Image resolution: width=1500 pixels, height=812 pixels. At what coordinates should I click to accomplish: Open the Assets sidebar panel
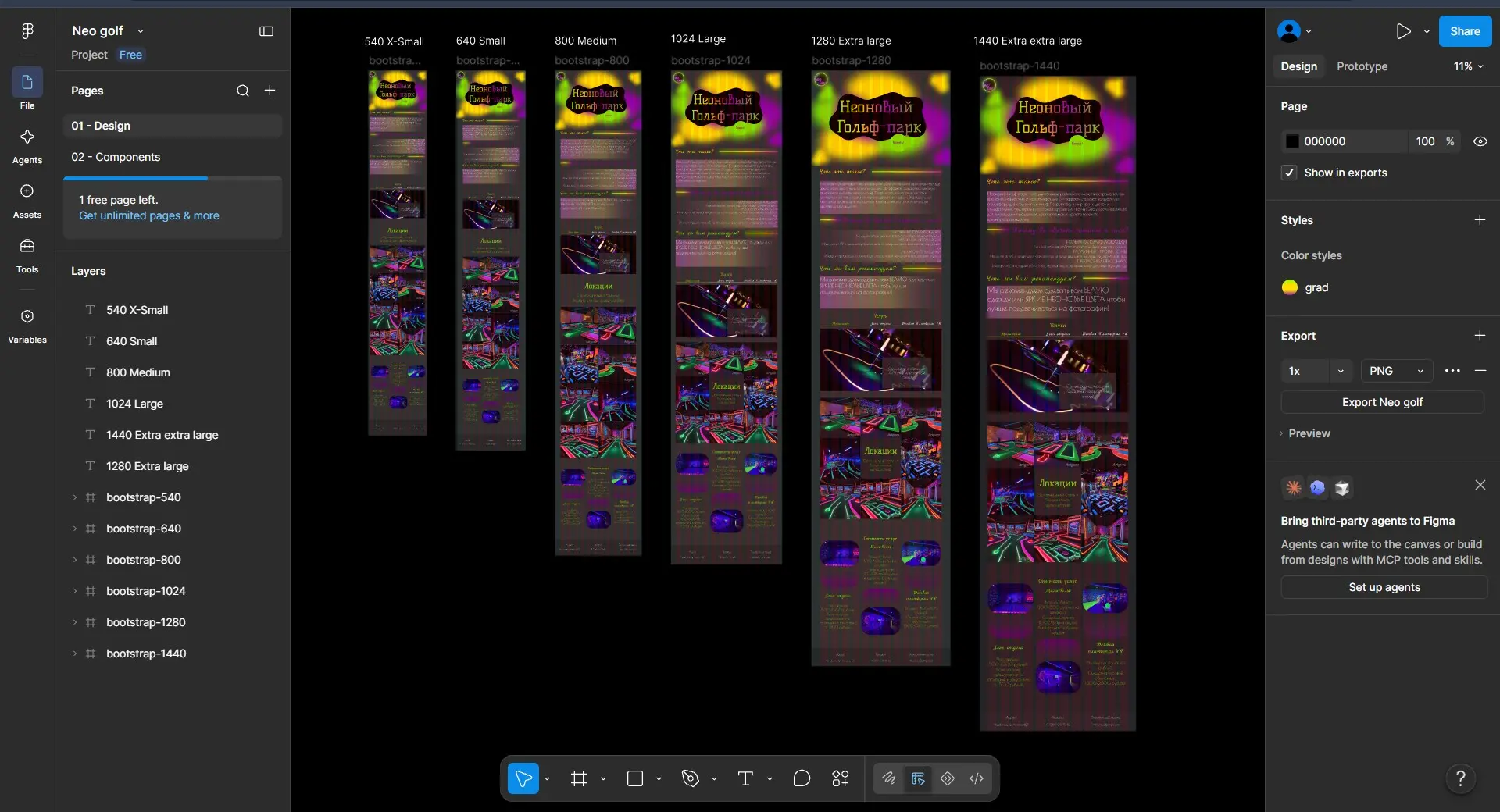point(27,201)
